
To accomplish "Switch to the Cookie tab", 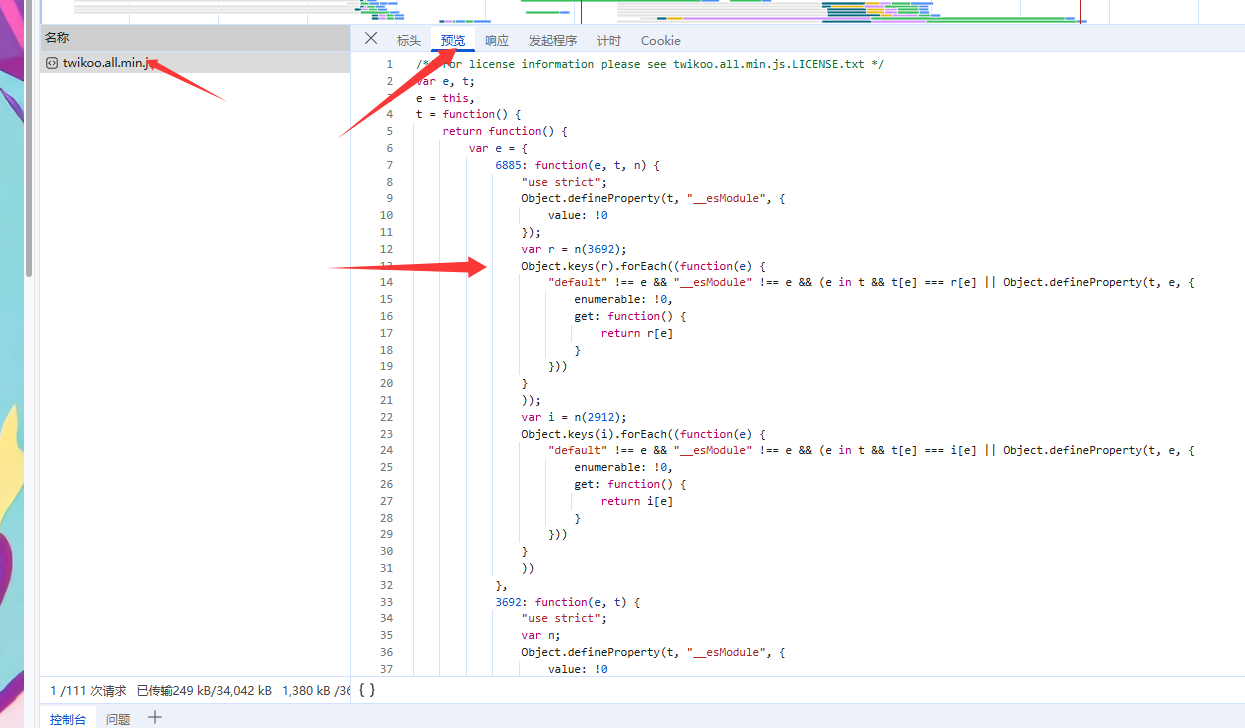I will (660, 41).
